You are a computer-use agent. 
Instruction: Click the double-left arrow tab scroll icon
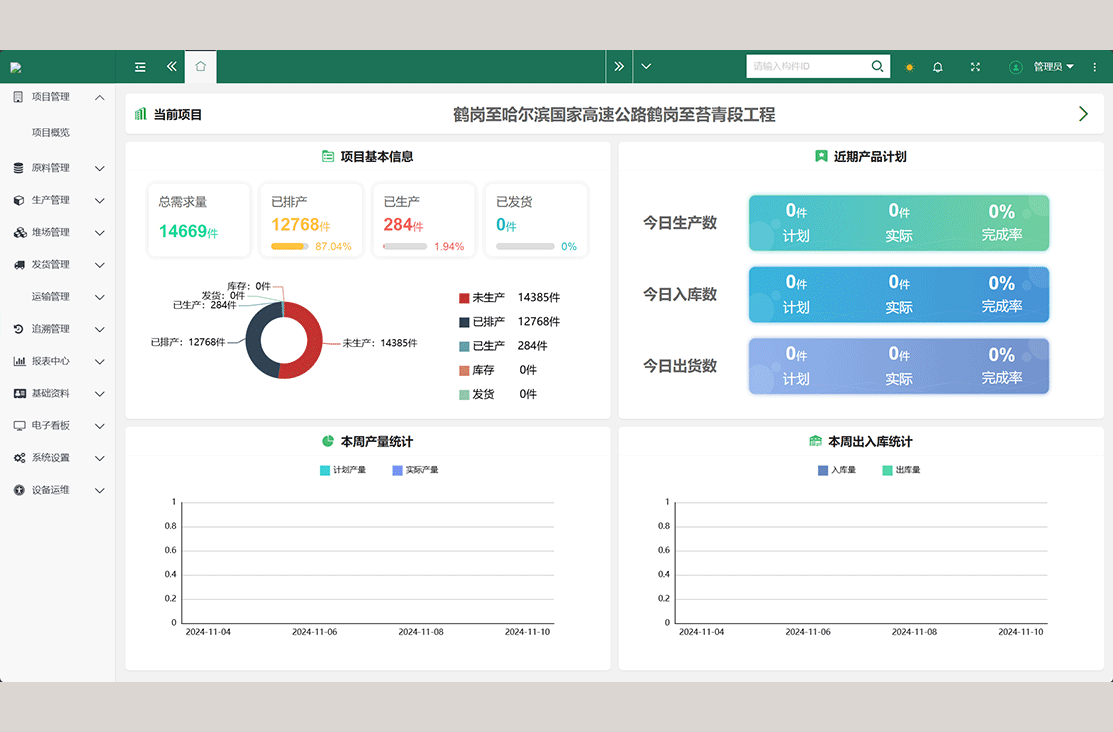click(171, 67)
